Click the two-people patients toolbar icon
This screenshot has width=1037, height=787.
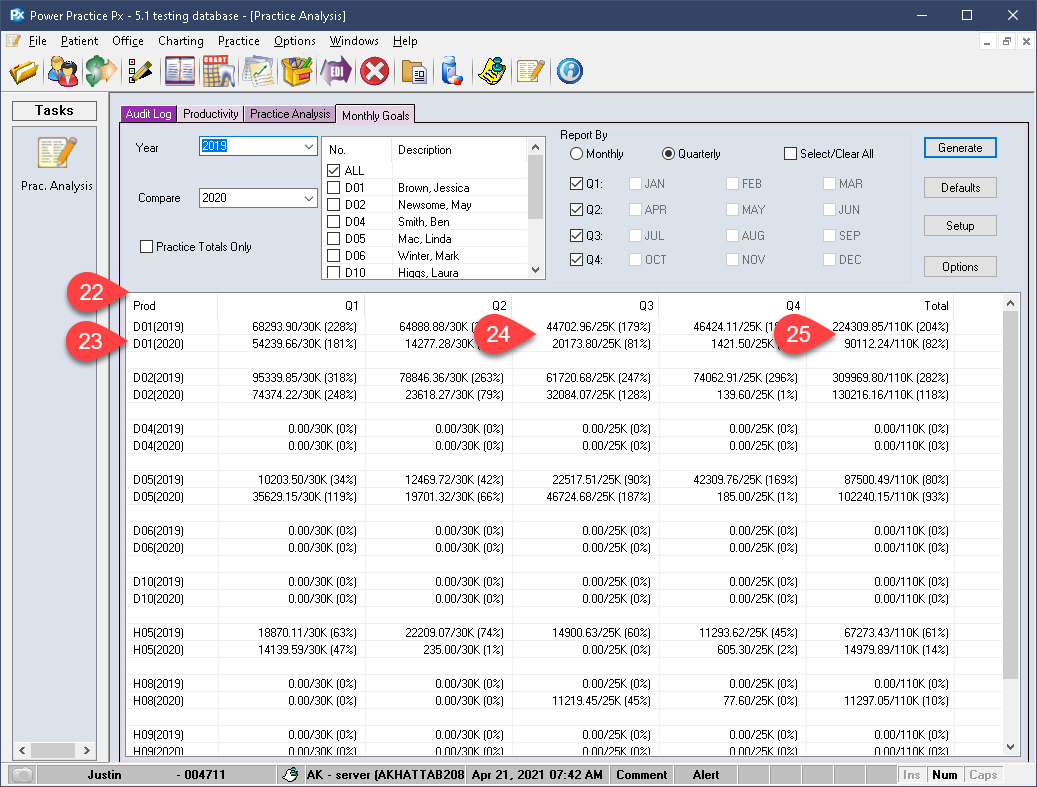[x=63, y=71]
